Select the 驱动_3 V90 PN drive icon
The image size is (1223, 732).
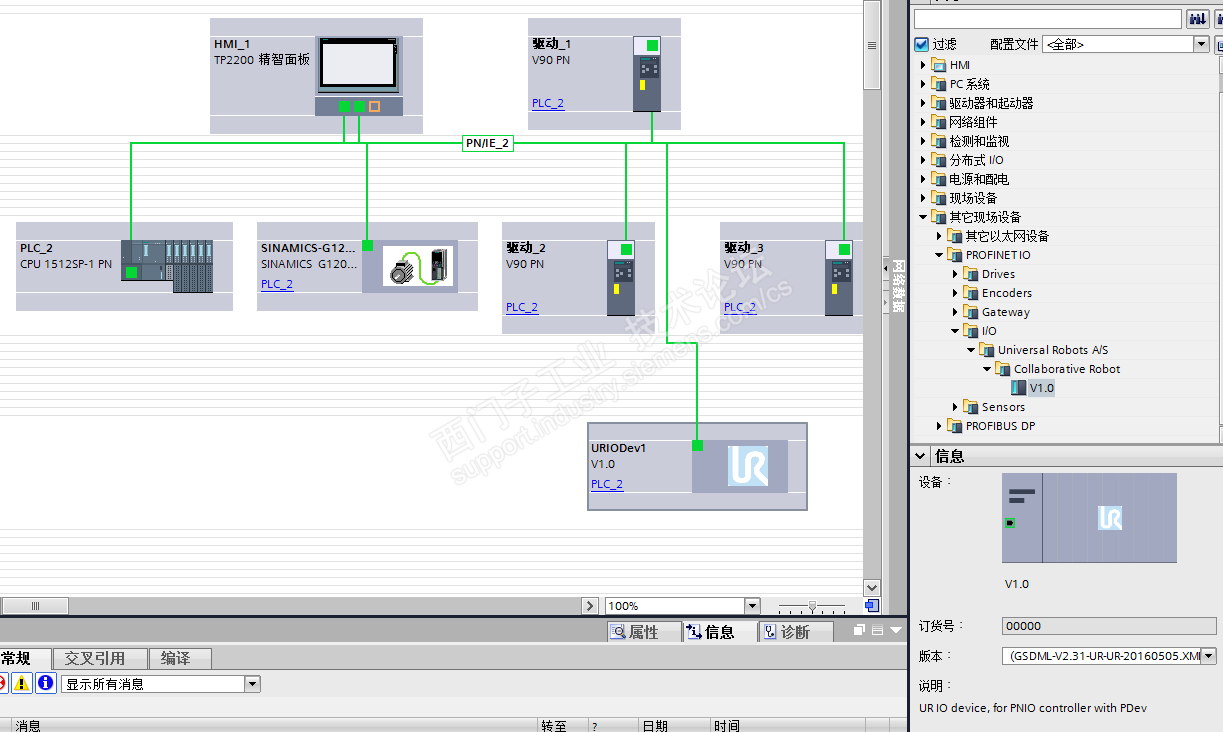pos(839,278)
